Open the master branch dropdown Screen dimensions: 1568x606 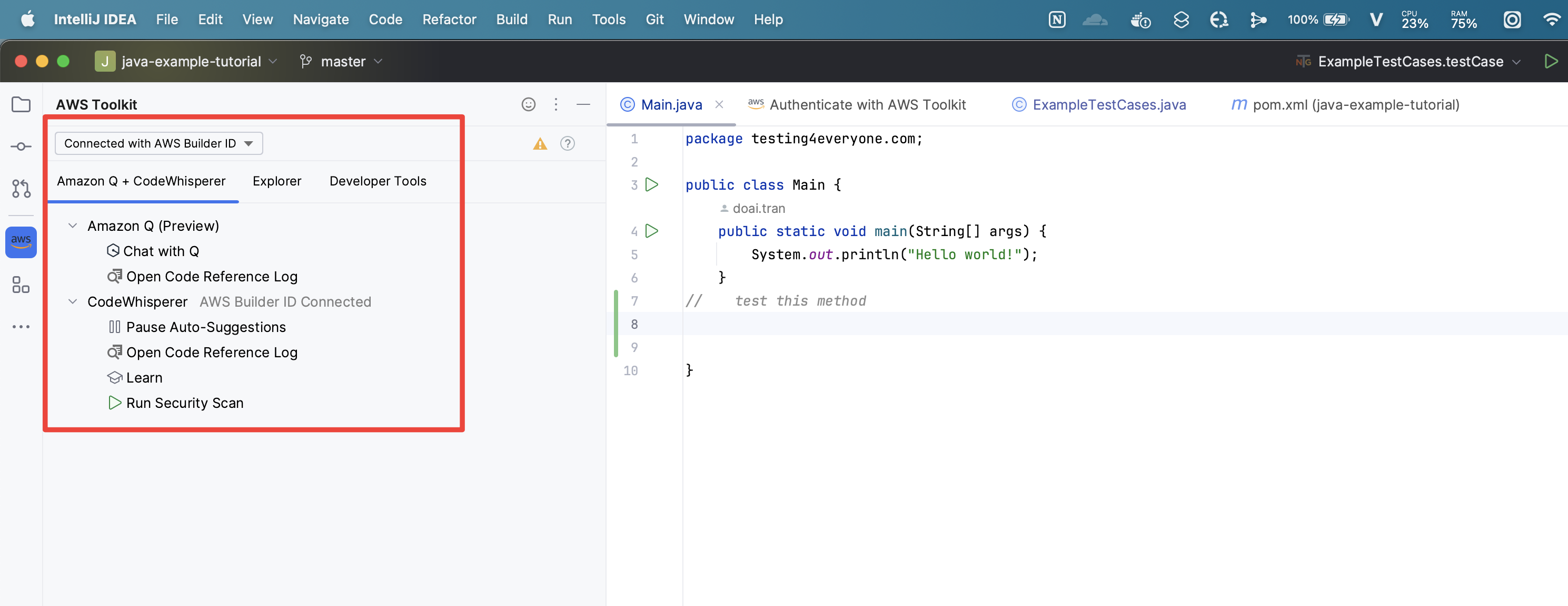[341, 62]
